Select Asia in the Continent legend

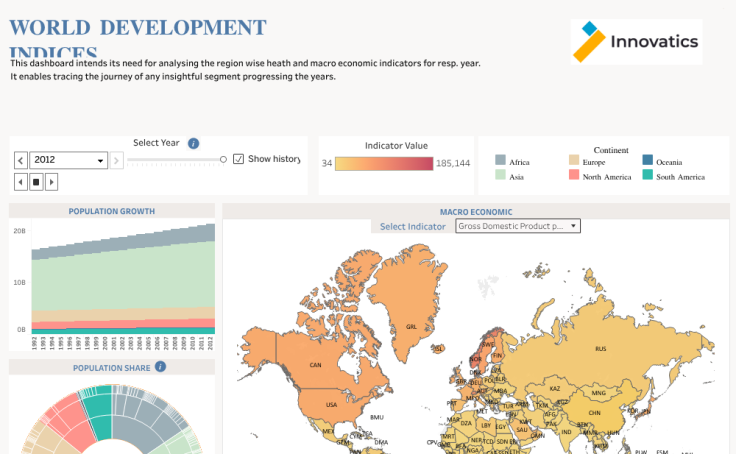(x=509, y=176)
